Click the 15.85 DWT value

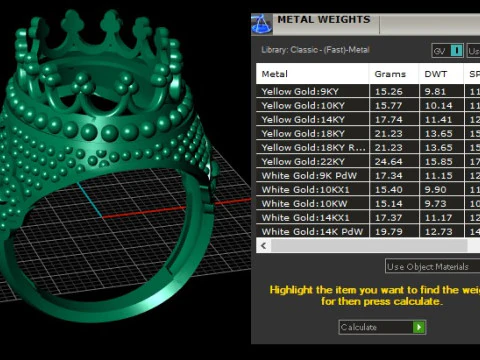[x=438, y=162]
